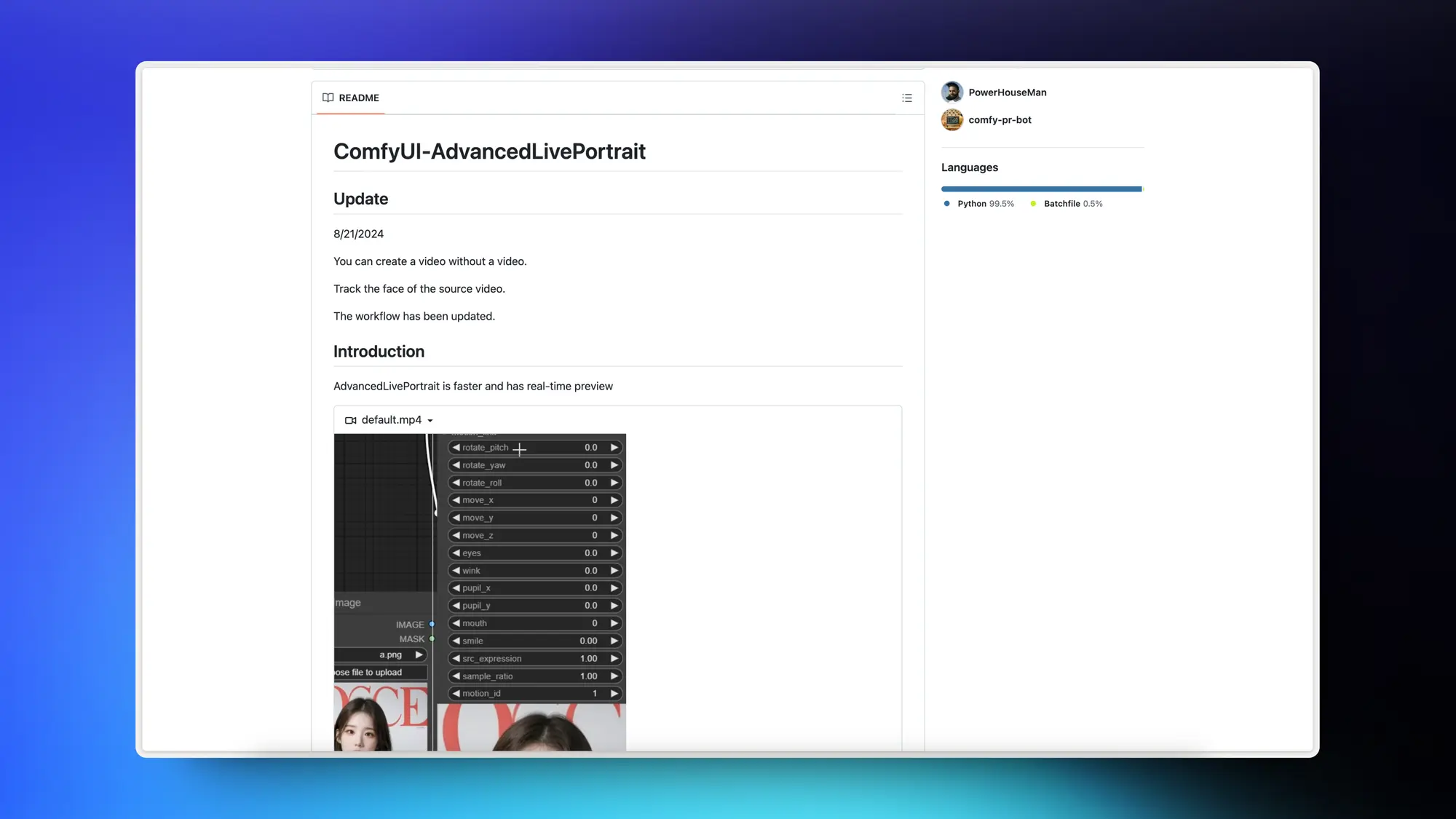Click the smile right arrow icon
The image size is (1456, 819).
pos(615,640)
